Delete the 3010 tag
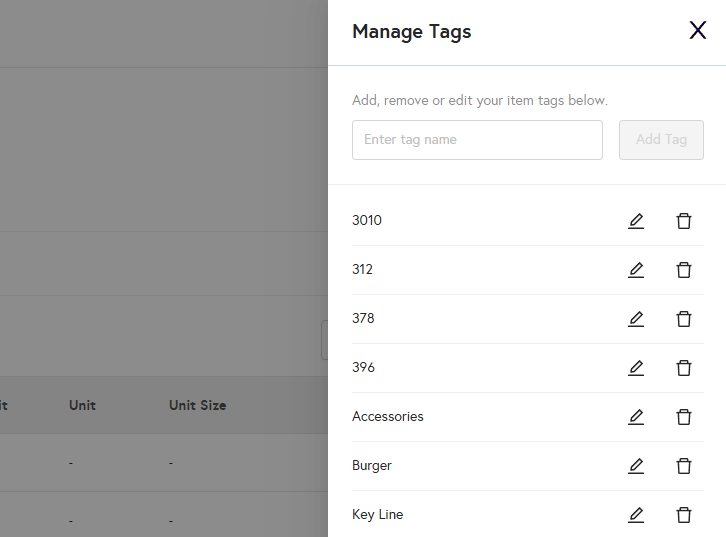The height and width of the screenshot is (537, 726). pos(684,221)
